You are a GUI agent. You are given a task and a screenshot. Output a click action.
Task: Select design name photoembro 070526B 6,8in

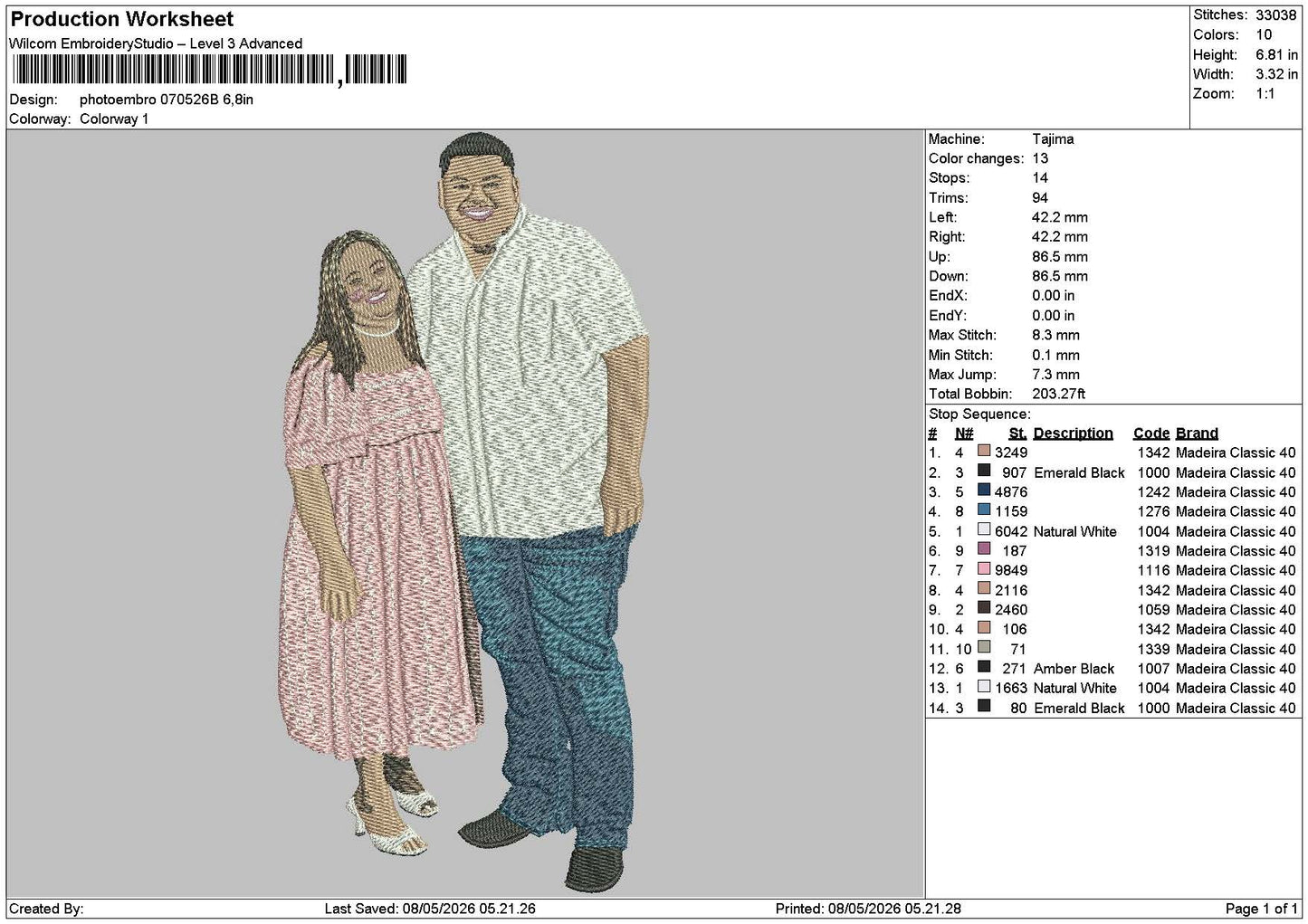pyautogui.click(x=167, y=100)
